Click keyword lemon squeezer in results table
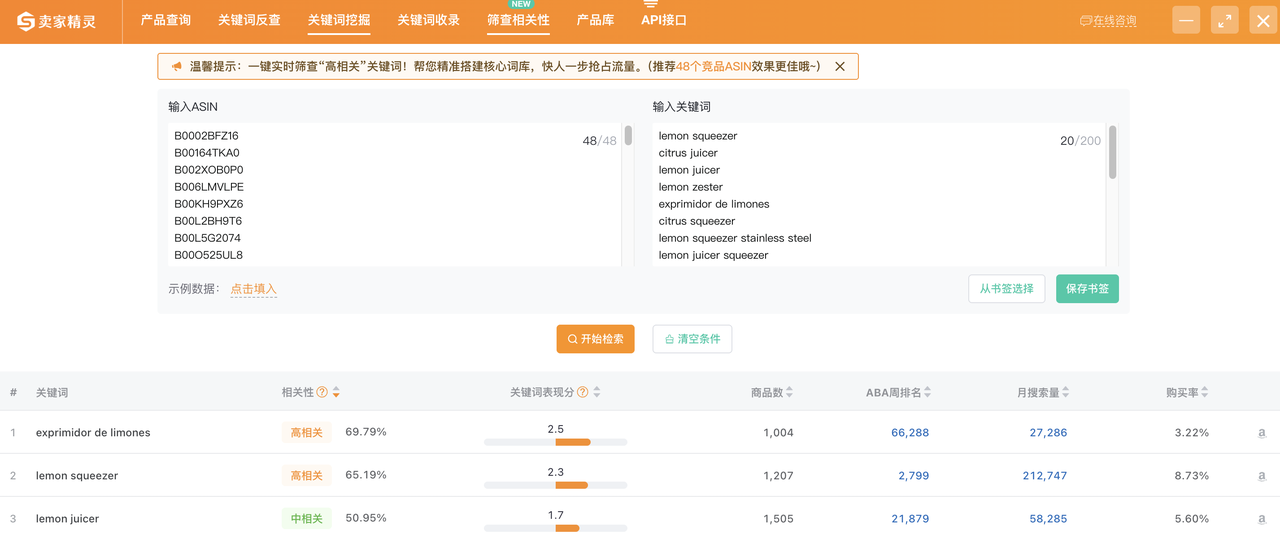 coord(77,476)
